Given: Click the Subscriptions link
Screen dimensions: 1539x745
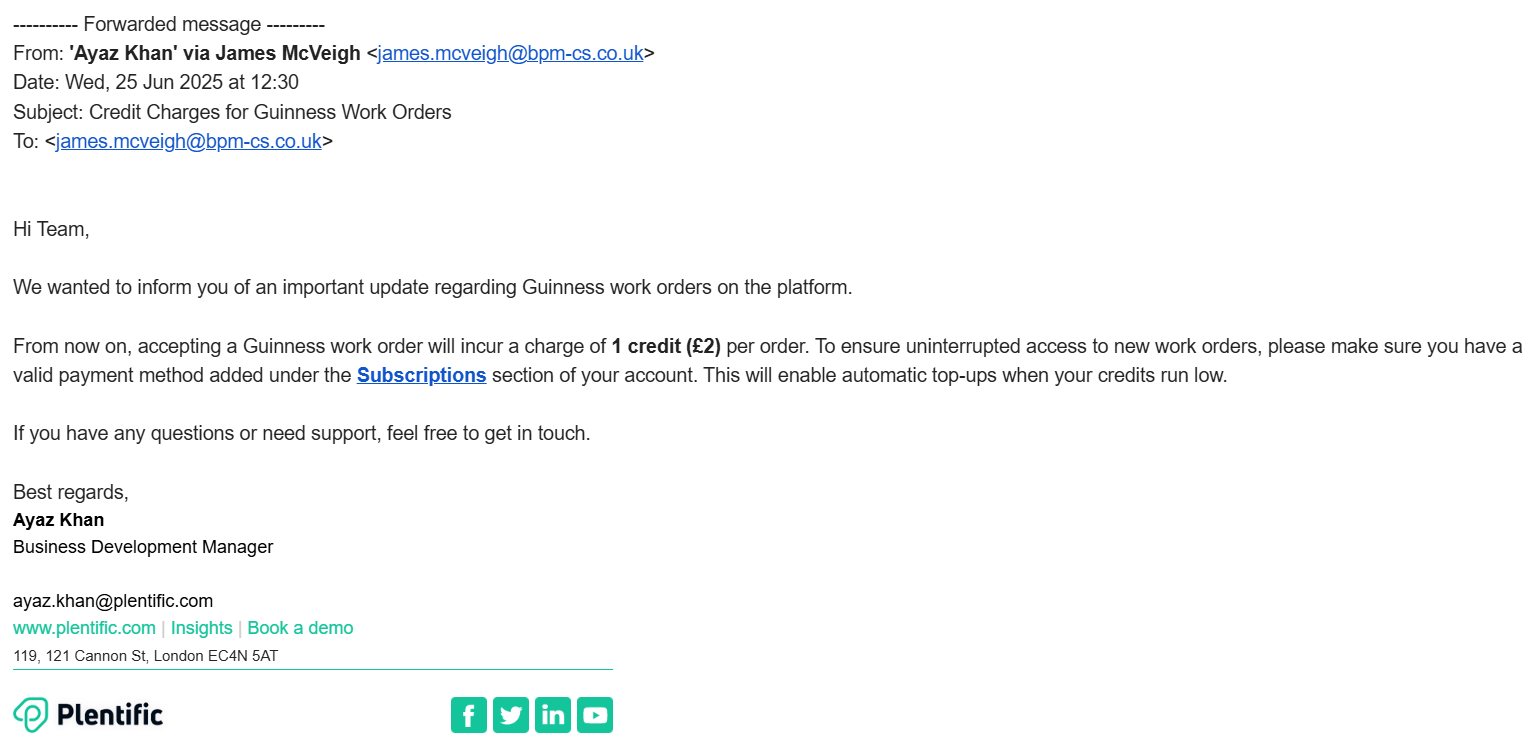Looking at the screenshot, I should point(422,375).
